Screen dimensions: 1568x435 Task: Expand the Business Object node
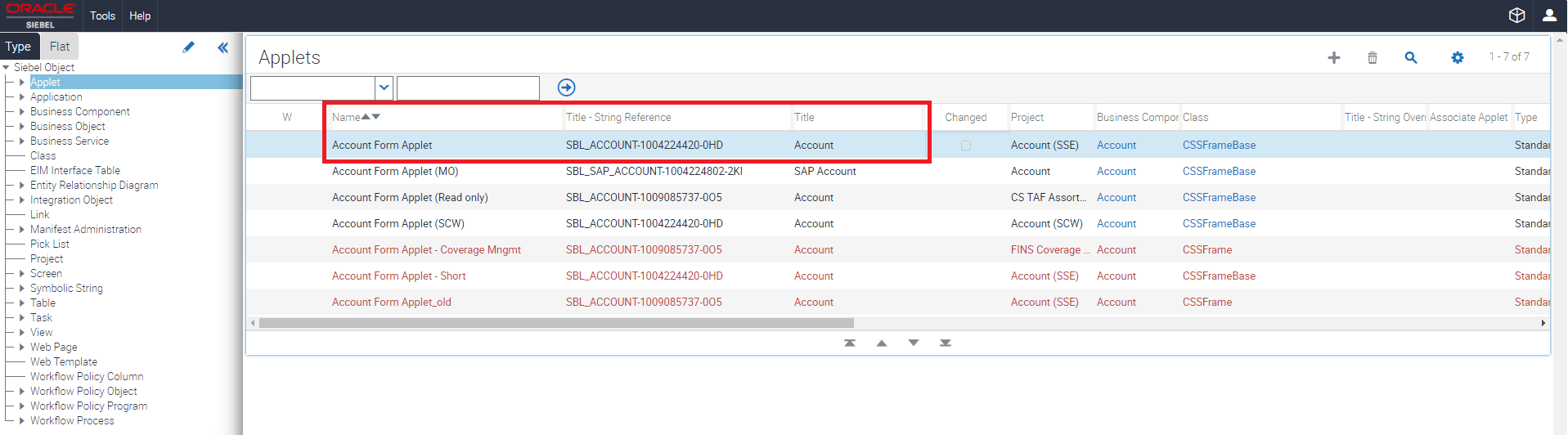click(22, 127)
